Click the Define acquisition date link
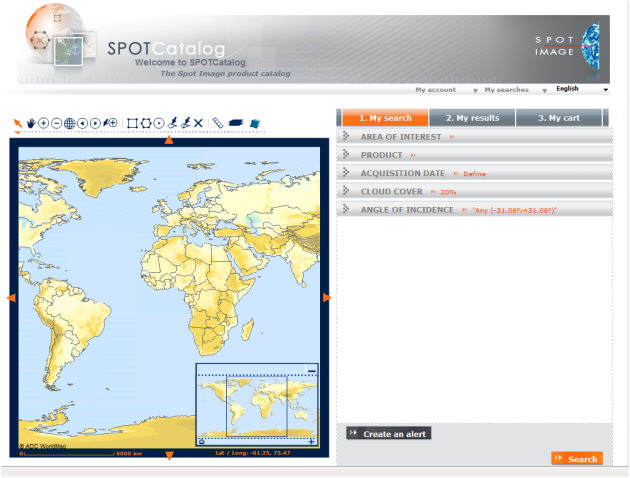This screenshot has height=478, width=630. pos(475,174)
